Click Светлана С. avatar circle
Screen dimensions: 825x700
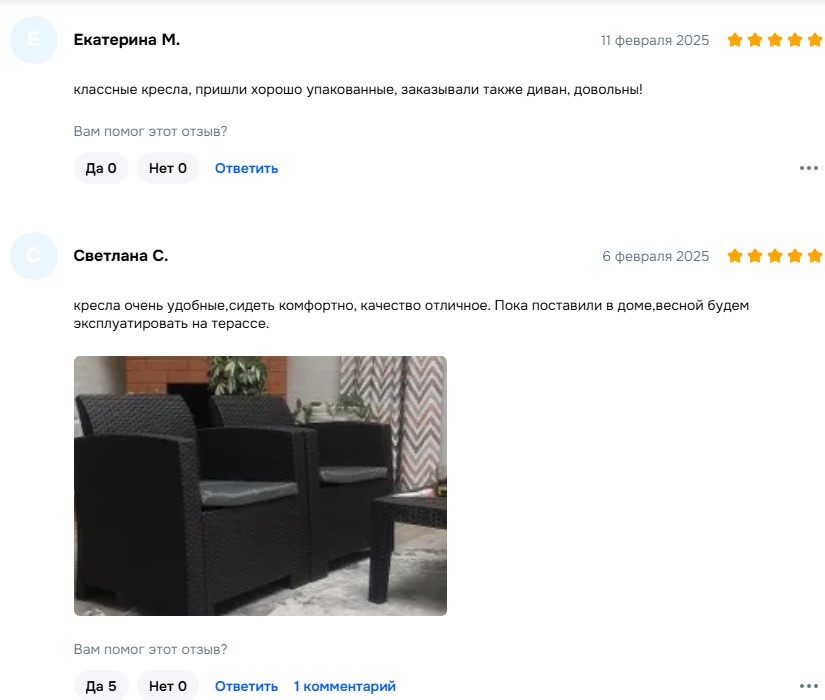coord(34,256)
